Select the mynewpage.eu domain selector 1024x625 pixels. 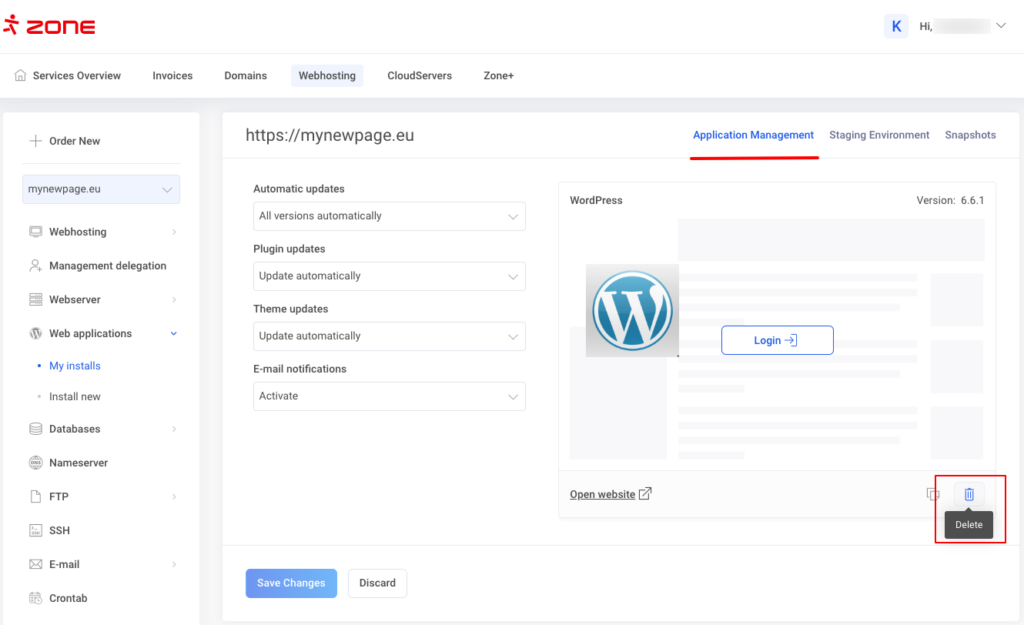pos(101,189)
